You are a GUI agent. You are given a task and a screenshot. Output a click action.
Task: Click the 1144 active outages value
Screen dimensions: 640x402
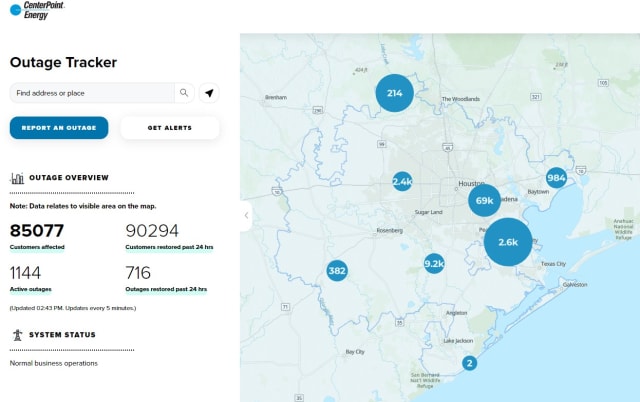25,273
